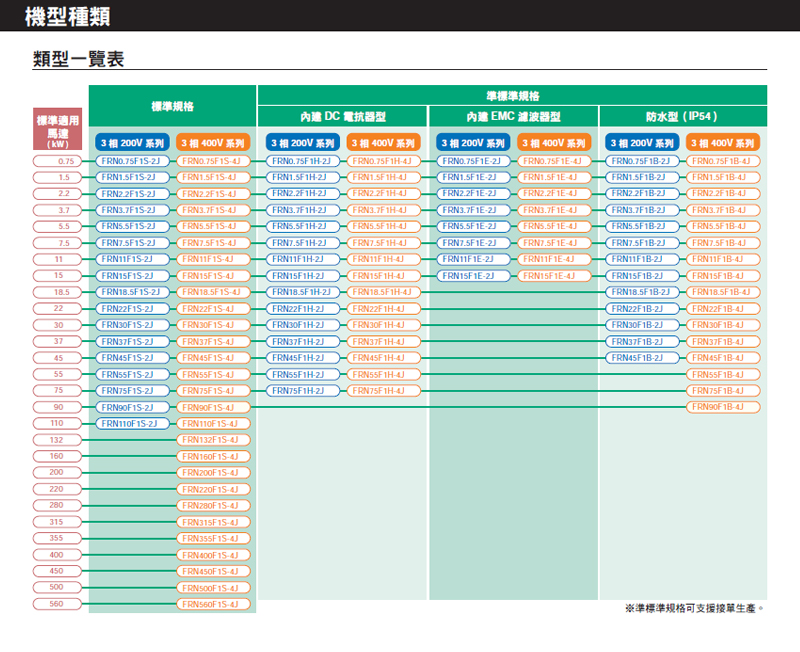The height and width of the screenshot is (652, 800).
Task: Click the 準標準規格可支援接單生產 footnote
Action: 693,608
